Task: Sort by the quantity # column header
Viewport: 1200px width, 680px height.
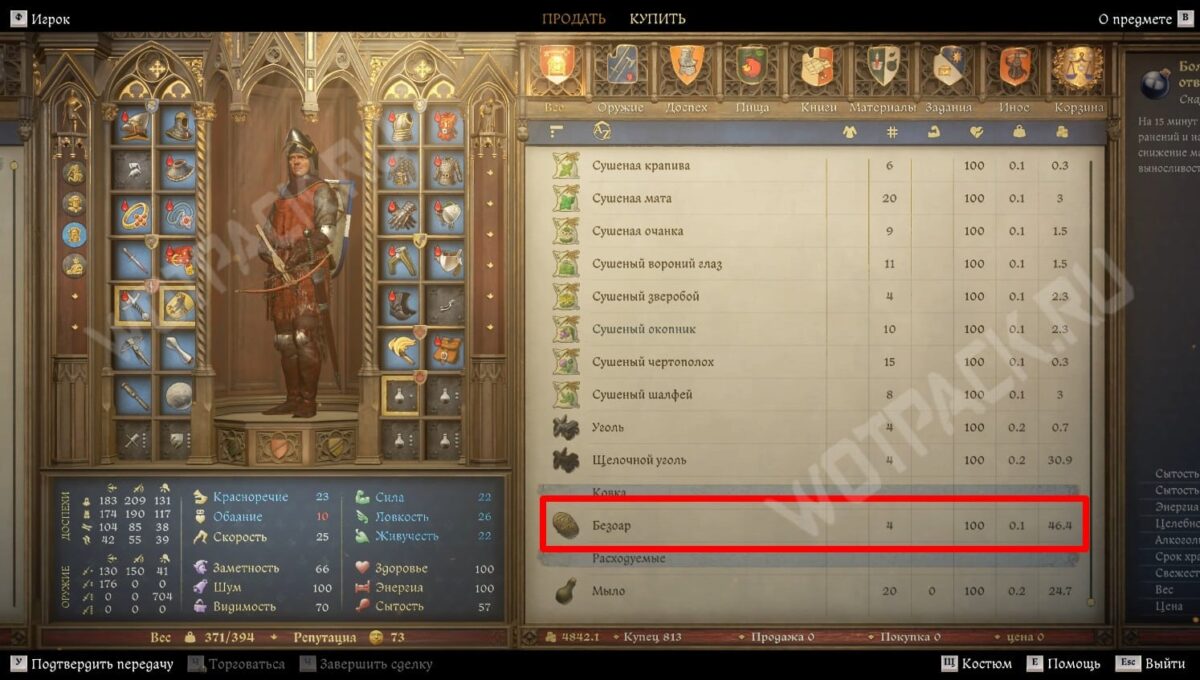Action: [891, 132]
